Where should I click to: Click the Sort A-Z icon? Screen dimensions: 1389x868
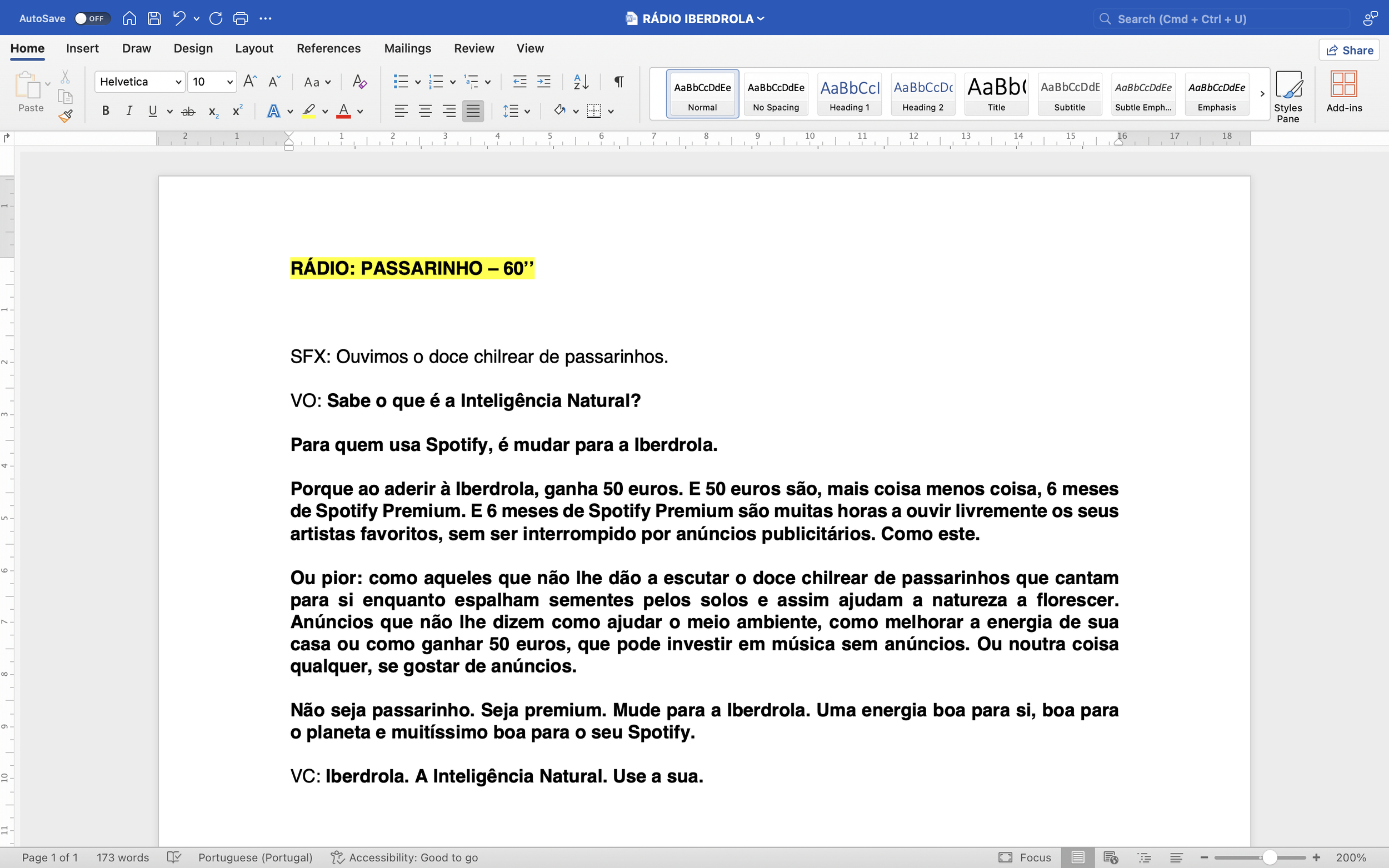coord(581,82)
